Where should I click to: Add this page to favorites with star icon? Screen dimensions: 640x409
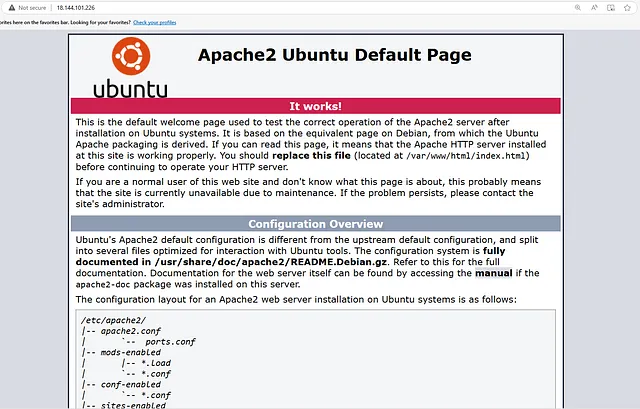pyautogui.click(x=627, y=8)
